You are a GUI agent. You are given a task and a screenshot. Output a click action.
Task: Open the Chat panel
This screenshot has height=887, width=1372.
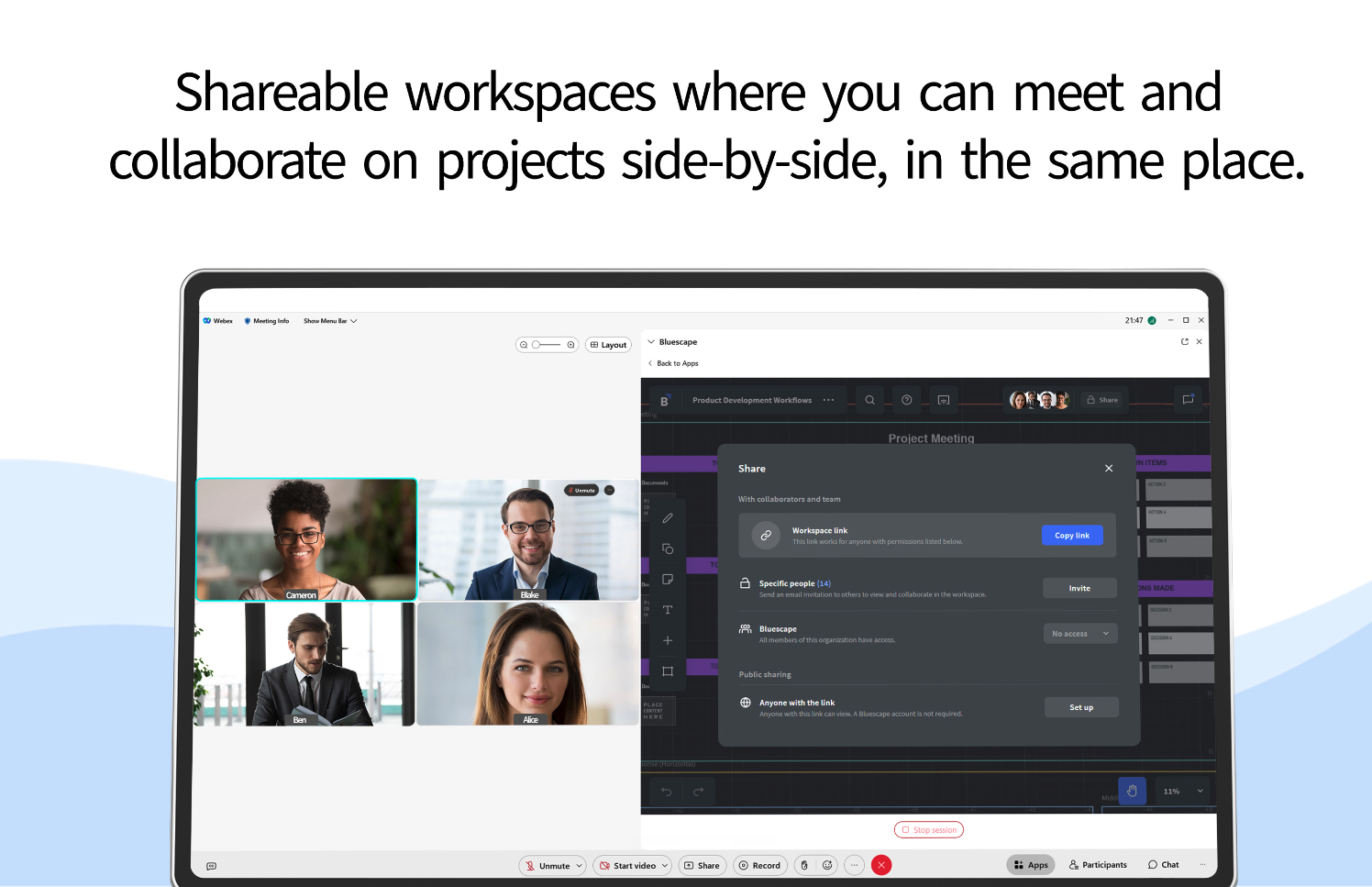click(1164, 865)
